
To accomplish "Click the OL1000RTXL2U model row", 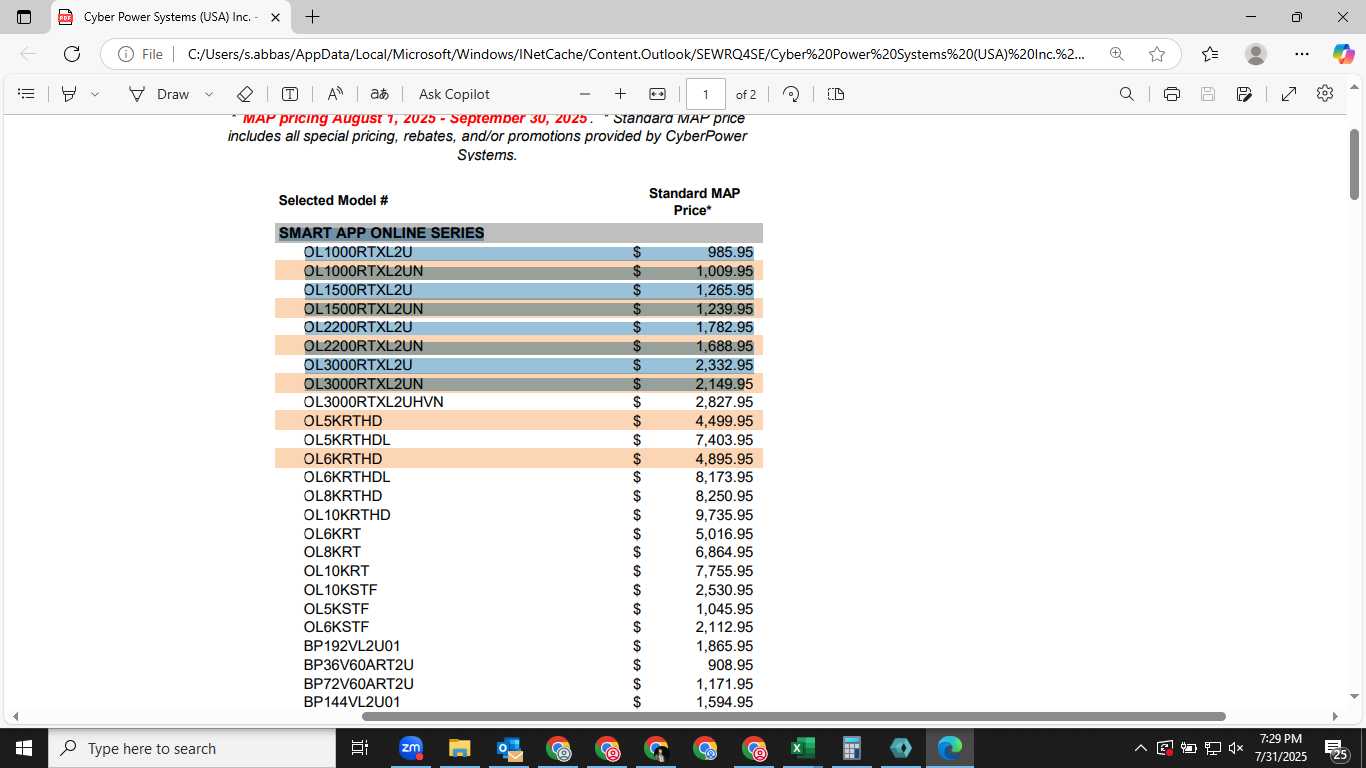I will [x=519, y=252].
